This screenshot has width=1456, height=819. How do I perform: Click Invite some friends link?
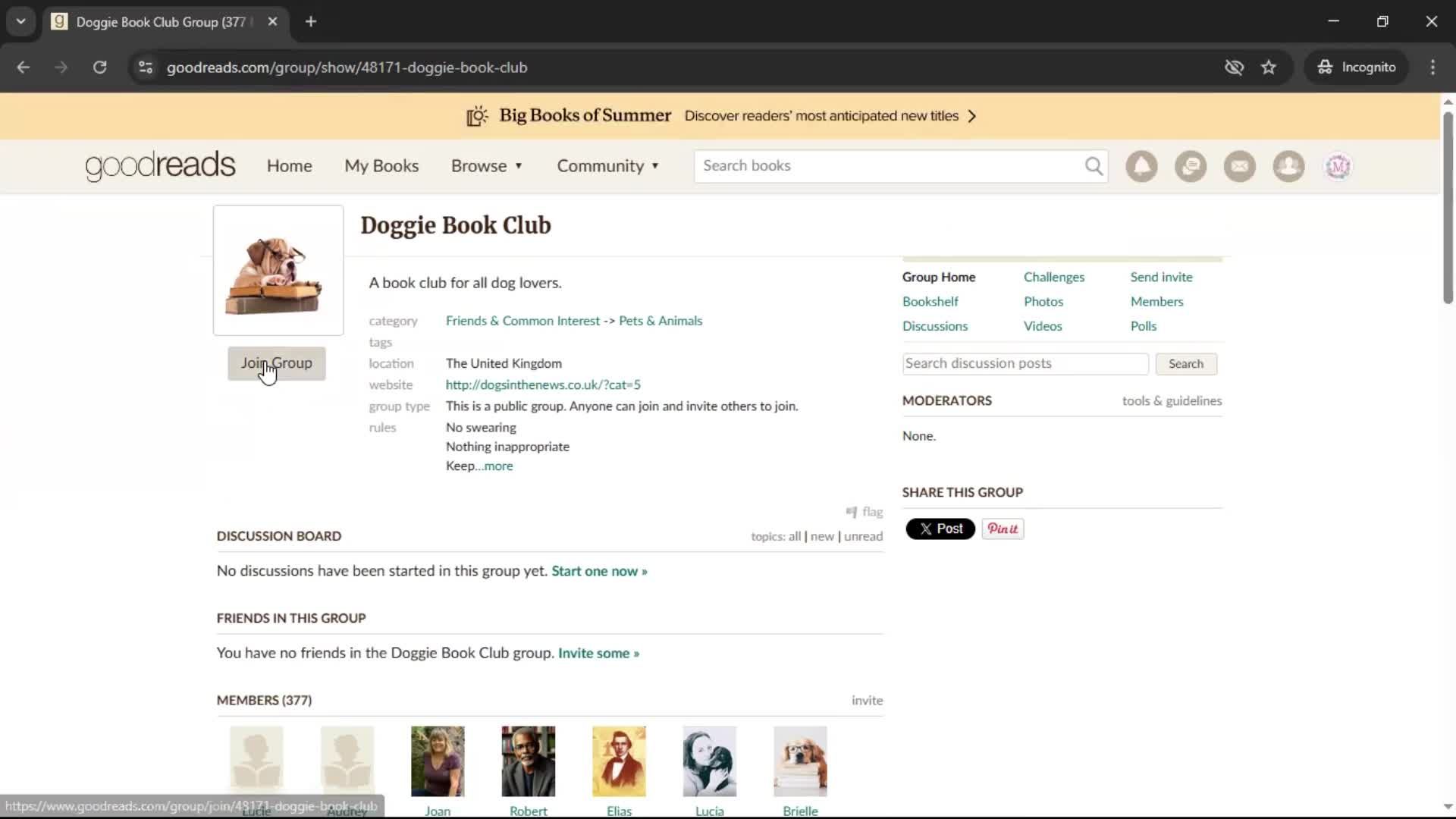point(598,654)
